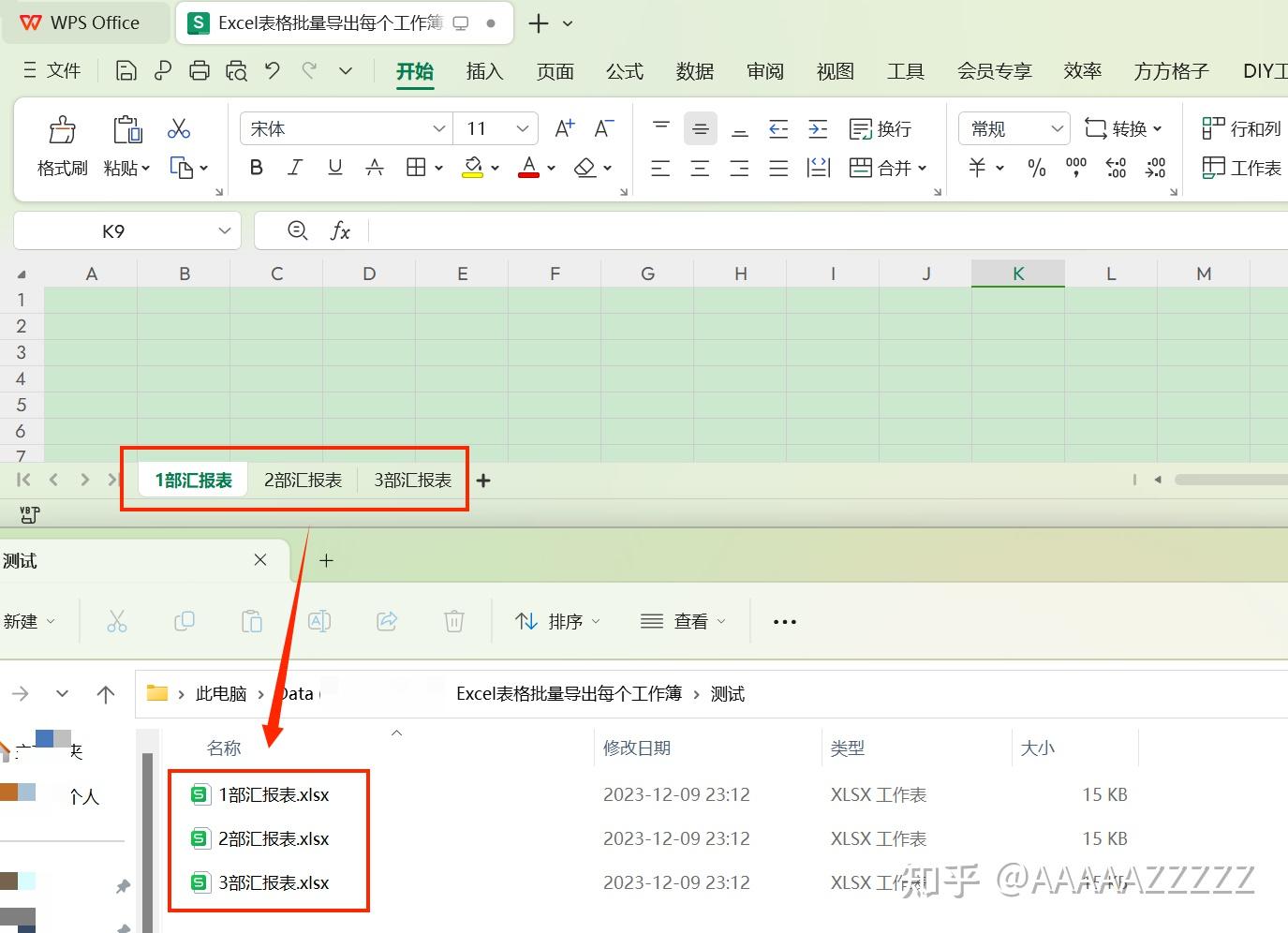Switch to 插入 ribbon tab
This screenshot has width=1288, height=933.
pos(484,71)
